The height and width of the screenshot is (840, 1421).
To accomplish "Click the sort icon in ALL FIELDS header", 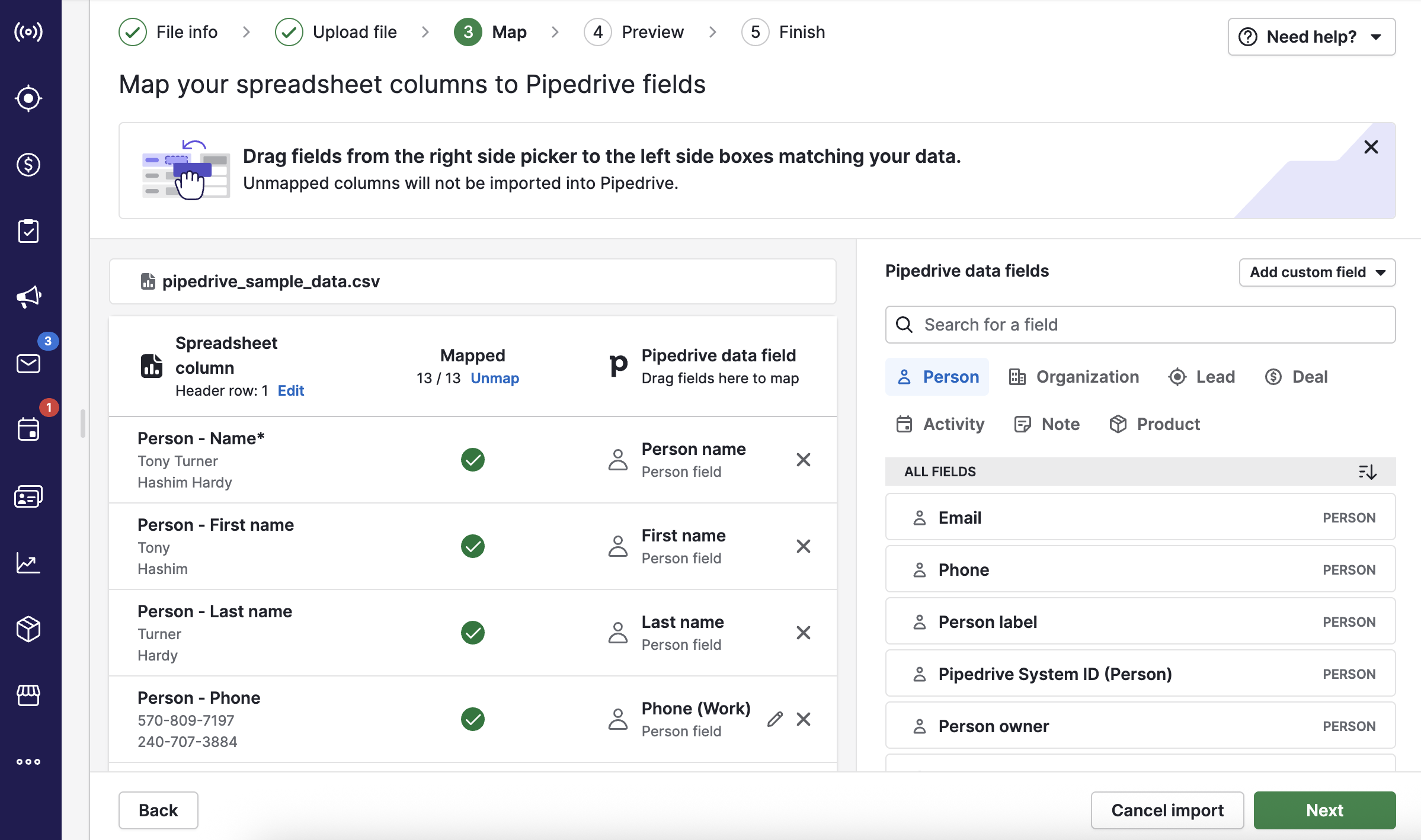I will (x=1368, y=472).
